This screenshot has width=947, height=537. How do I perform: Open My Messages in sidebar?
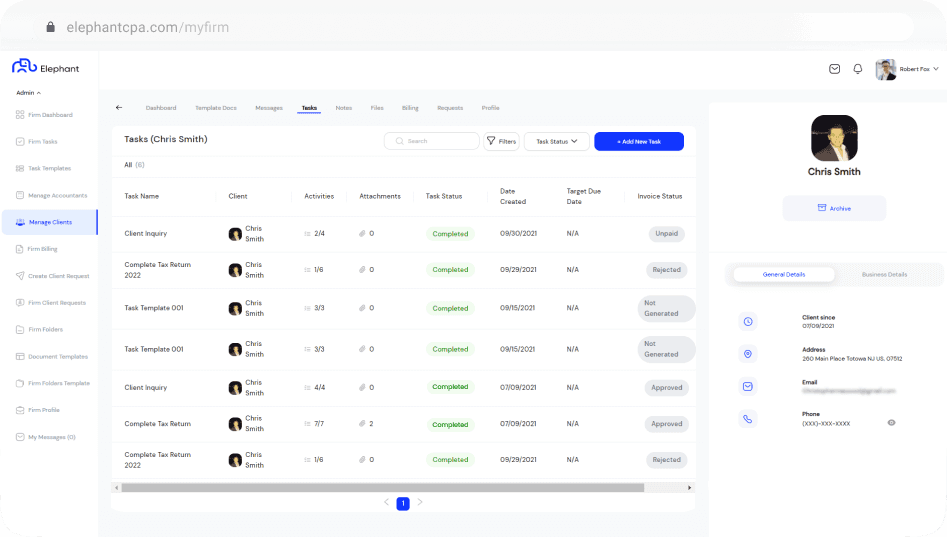pyautogui.click(x=51, y=437)
